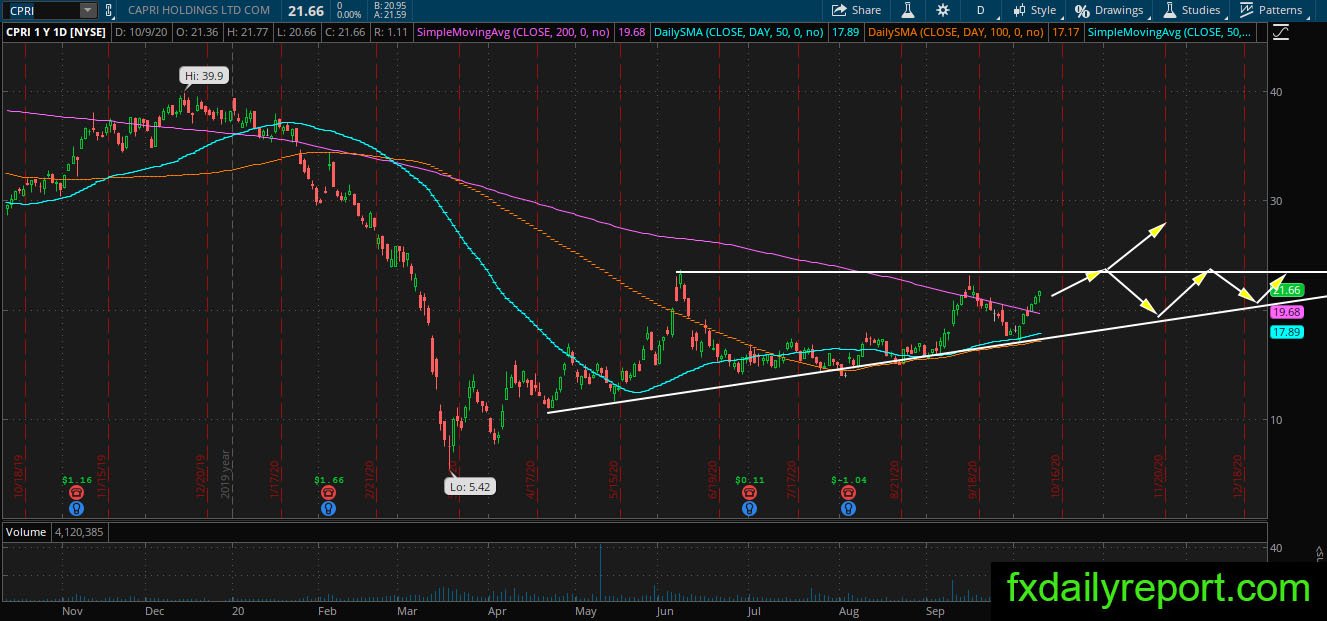Click the volume value 4,120,385
Screen dimensions: 1327x621
79,532
